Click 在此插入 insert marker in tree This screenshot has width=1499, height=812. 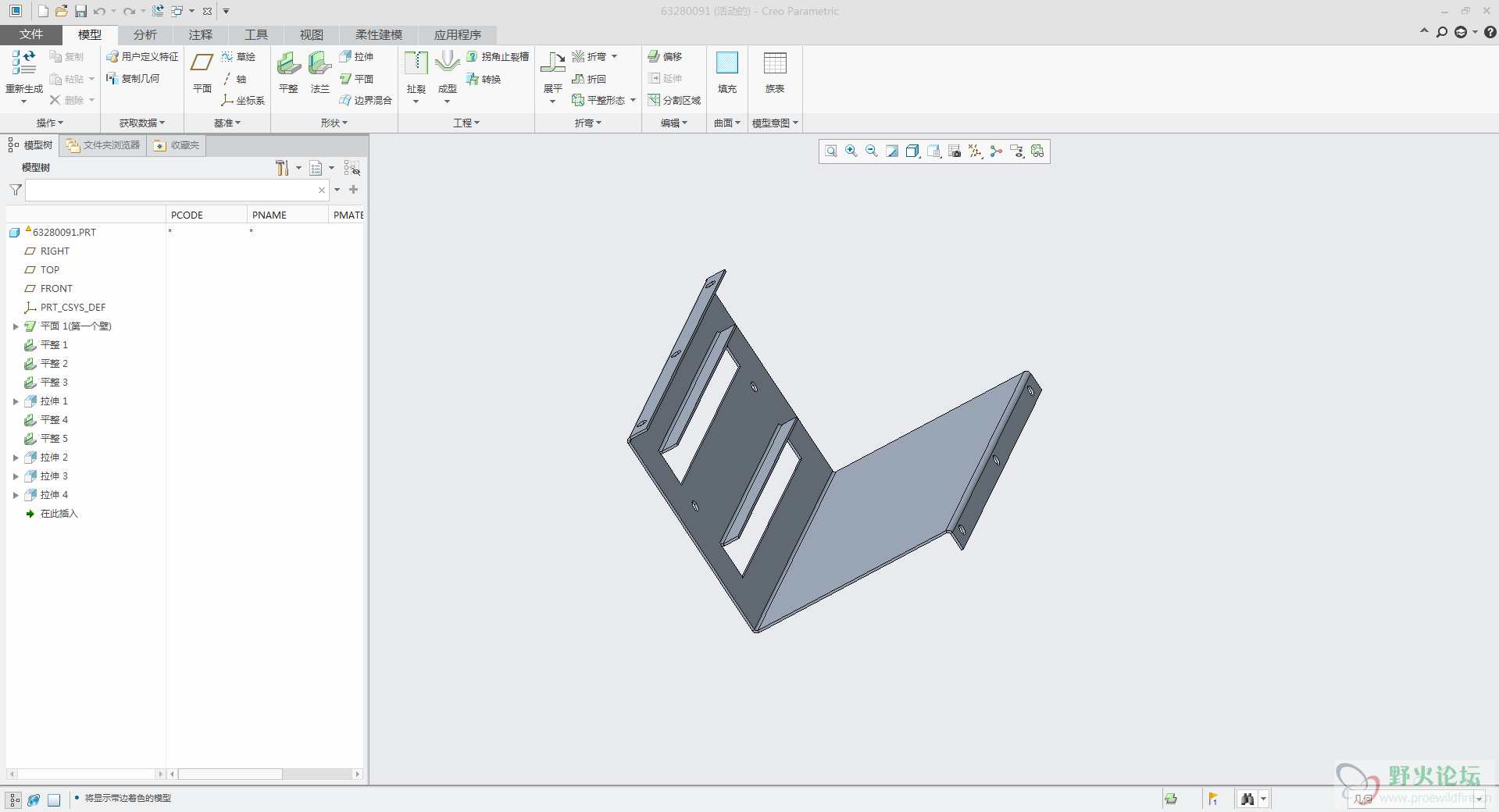pos(59,514)
